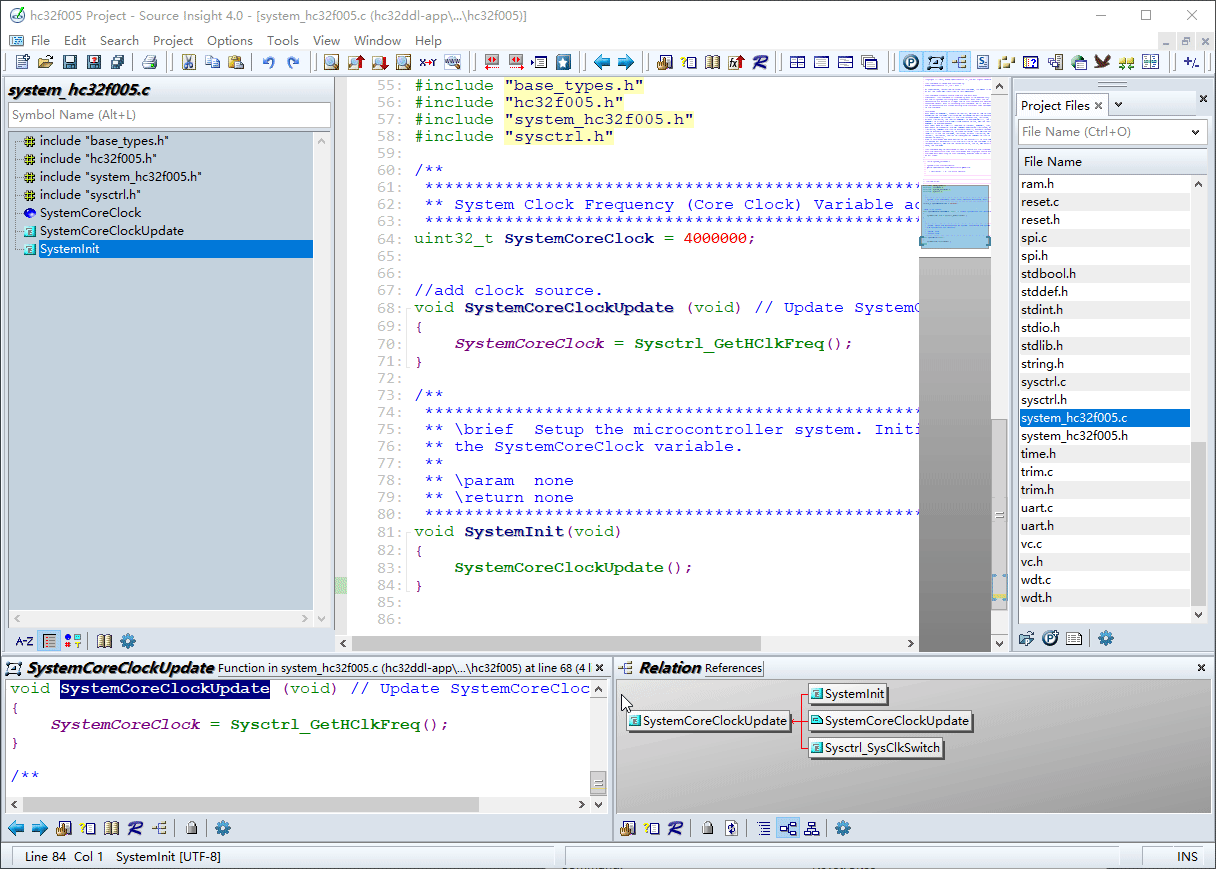This screenshot has width=1216, height=869.
Task: Toggle A-Z sorting in symbol panel
Action: click(24, 641)
